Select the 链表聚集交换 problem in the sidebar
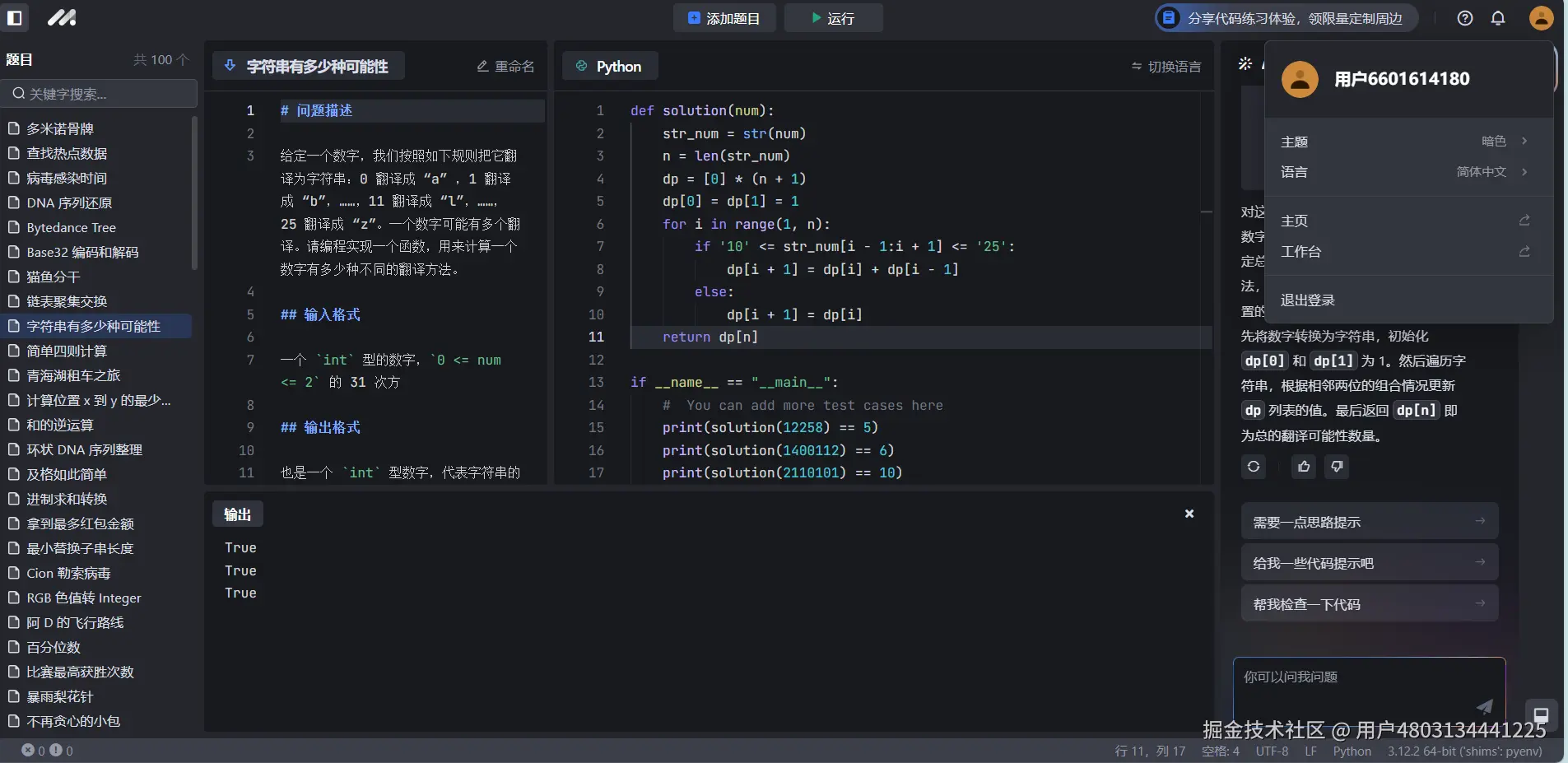The width and height of the screenshot is (1568, 763). 67,301
